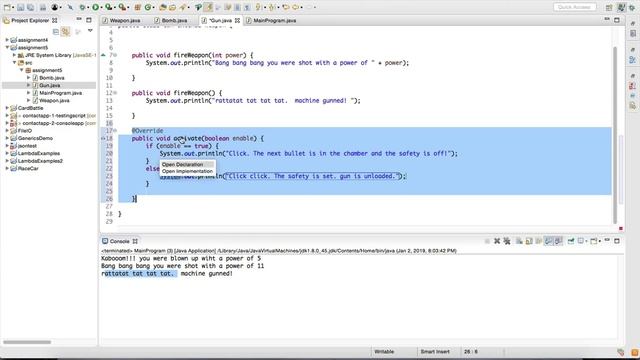The height and width of the screenshot is (360, 640).
Task: Select MainProgram.java in Project Explorer
Action: coord(60,93)
